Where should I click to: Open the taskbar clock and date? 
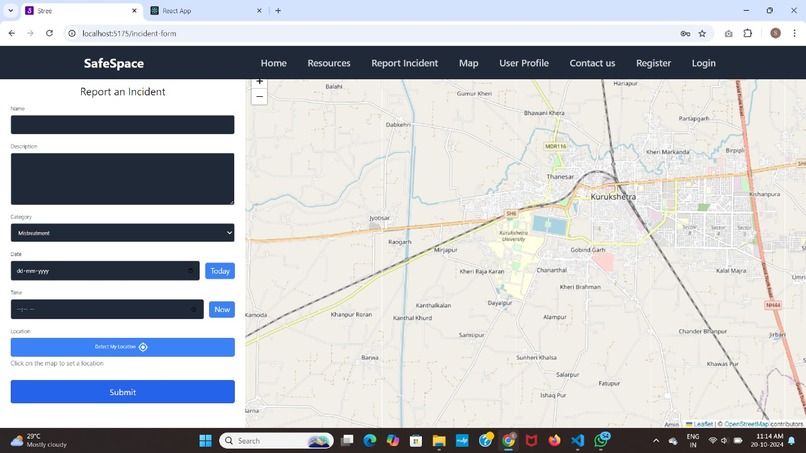tap(766, 441)
